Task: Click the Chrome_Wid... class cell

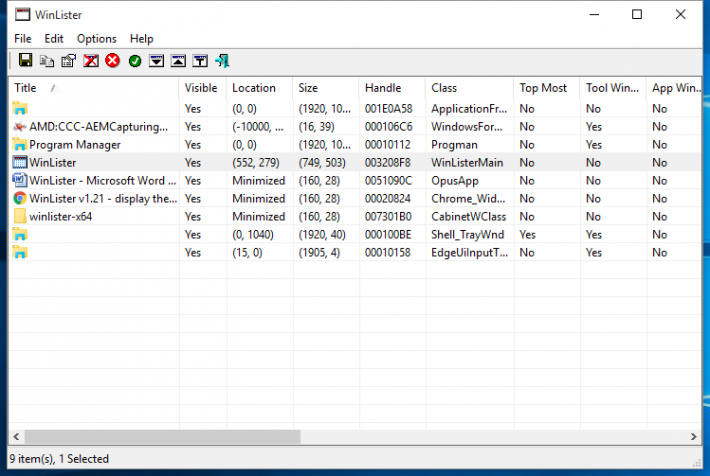Action: 468,198
